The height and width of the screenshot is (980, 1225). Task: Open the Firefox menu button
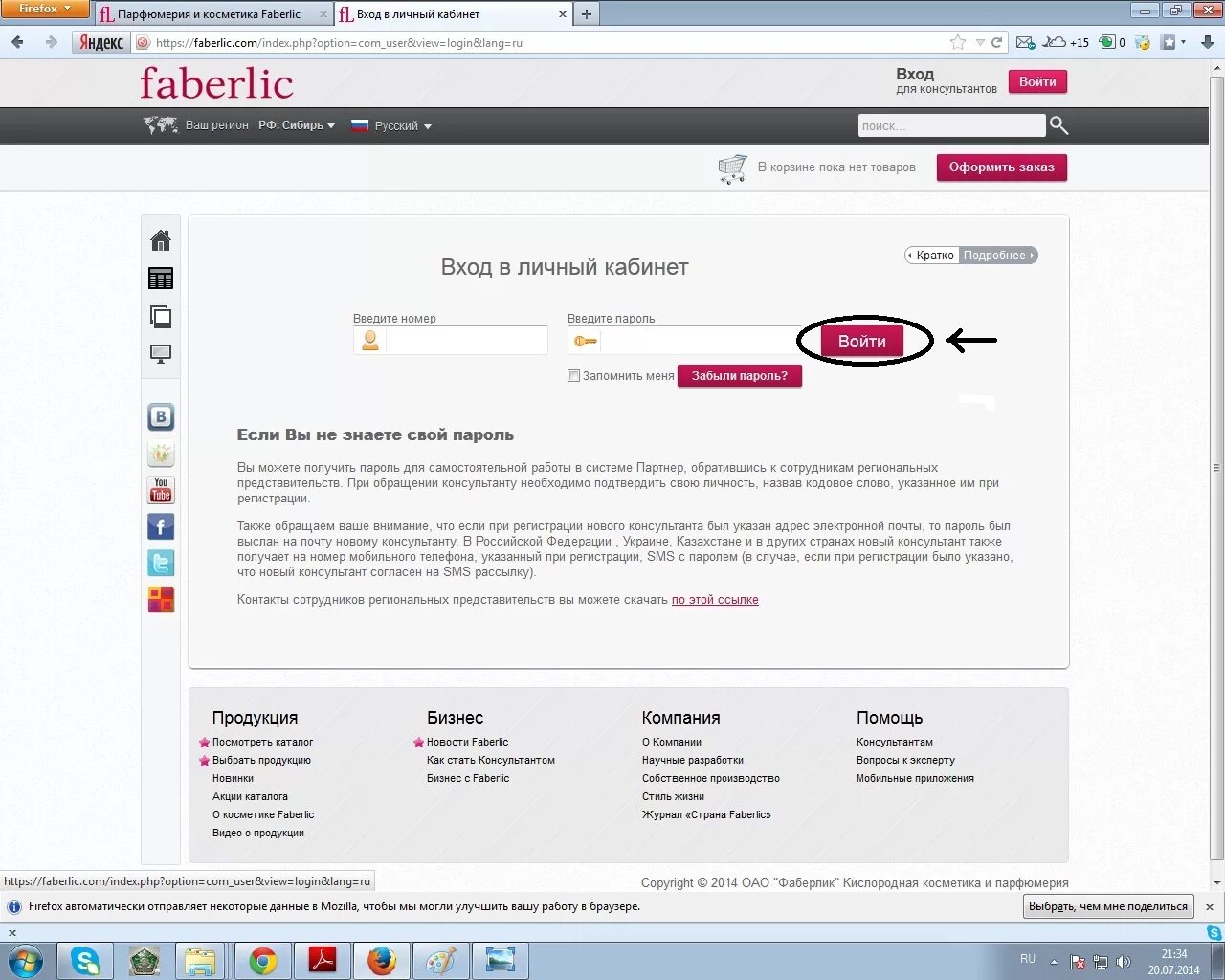tap(44, 9)
